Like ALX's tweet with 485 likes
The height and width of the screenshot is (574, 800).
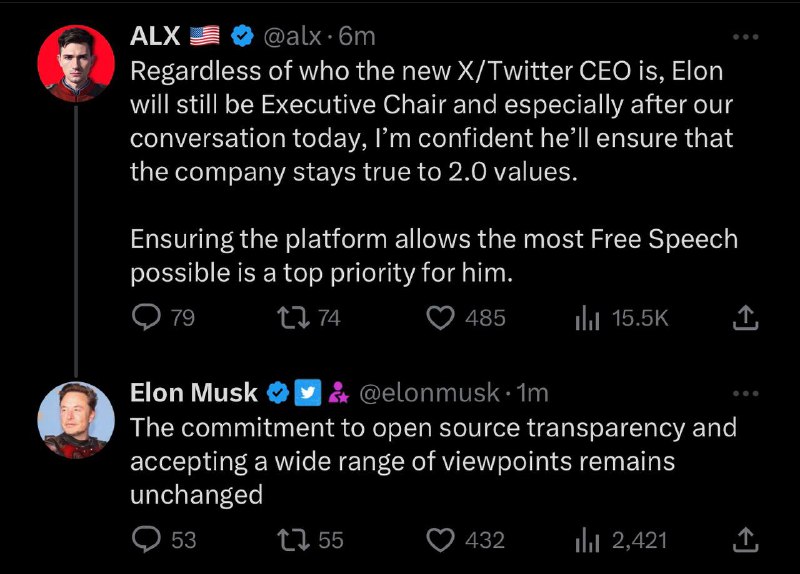point(441,318)
